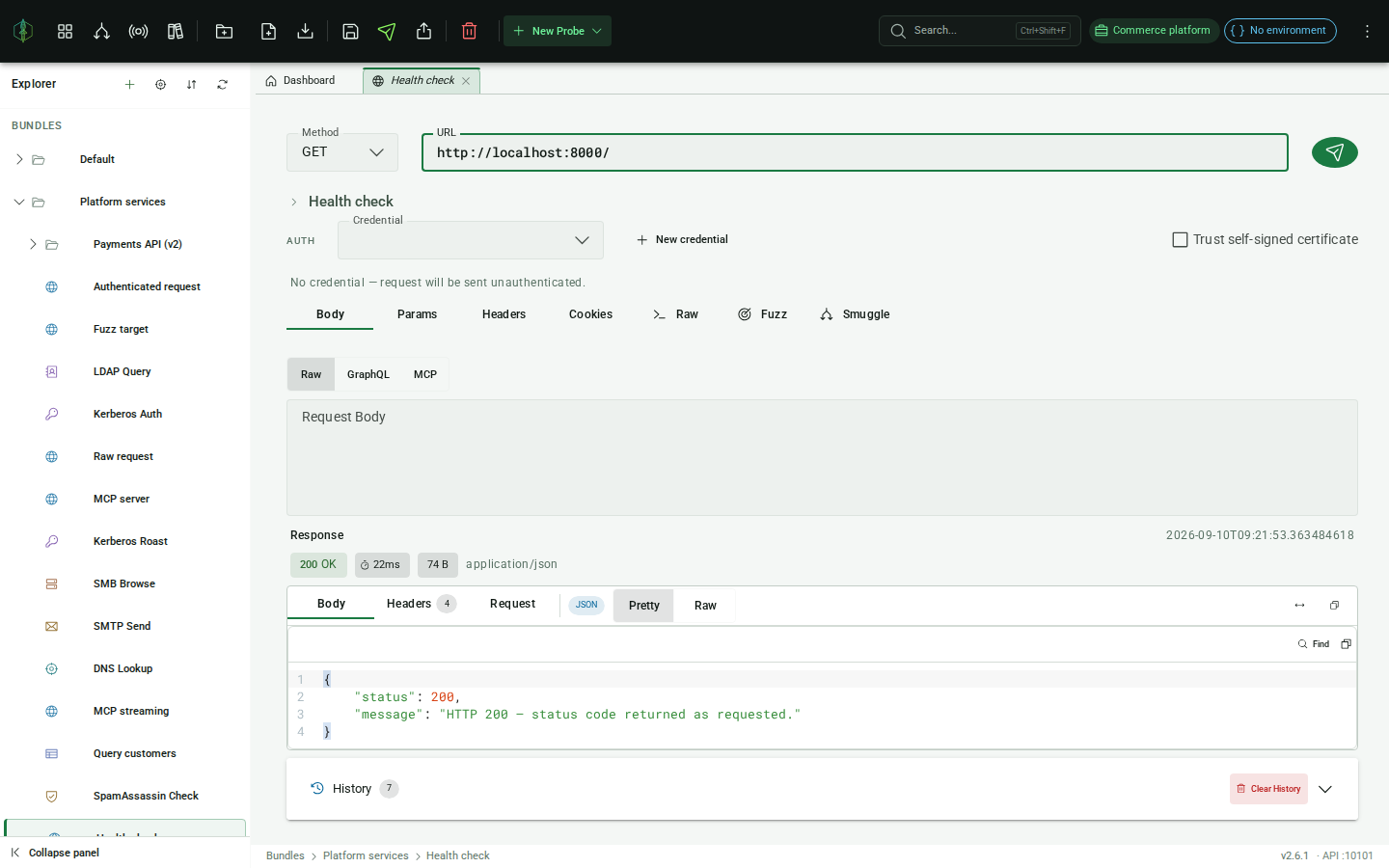Open the vertical three-dot menu
This screenshot has width=1389, height=868.
click(x=1367, y=31)
